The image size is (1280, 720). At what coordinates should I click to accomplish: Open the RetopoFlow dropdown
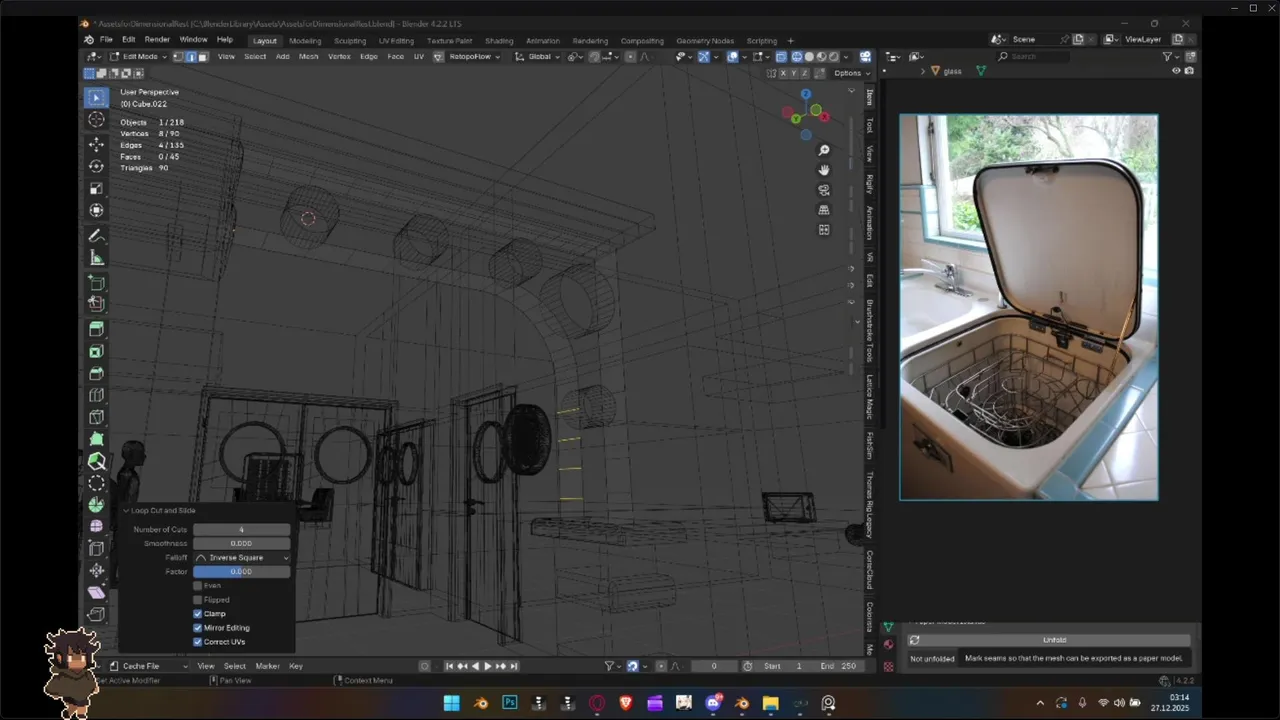click(474, 57)
